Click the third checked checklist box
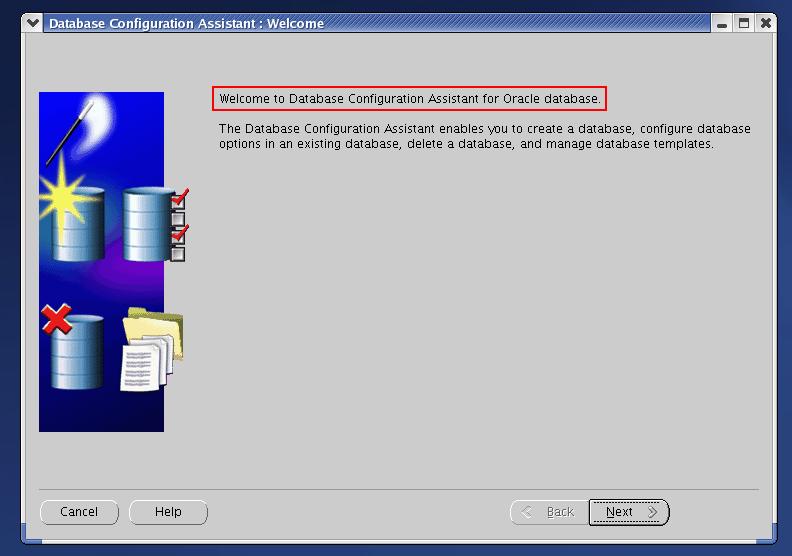 [179, 235]
